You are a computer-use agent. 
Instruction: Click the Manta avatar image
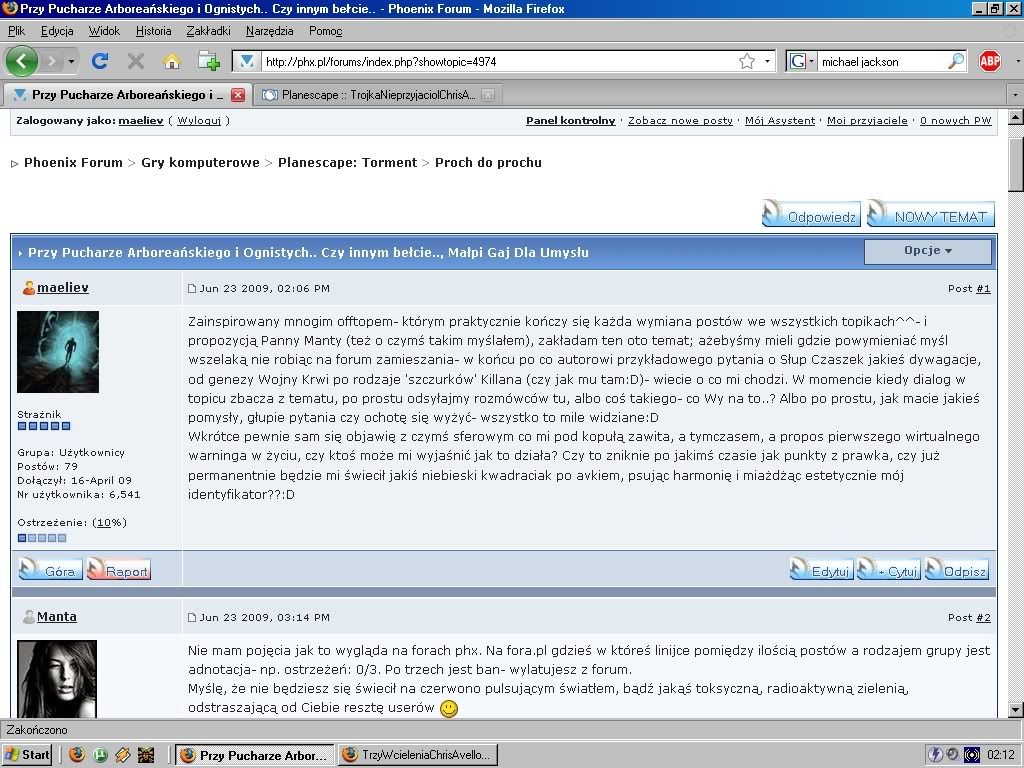pyautogui.click(x=57, y=679)
